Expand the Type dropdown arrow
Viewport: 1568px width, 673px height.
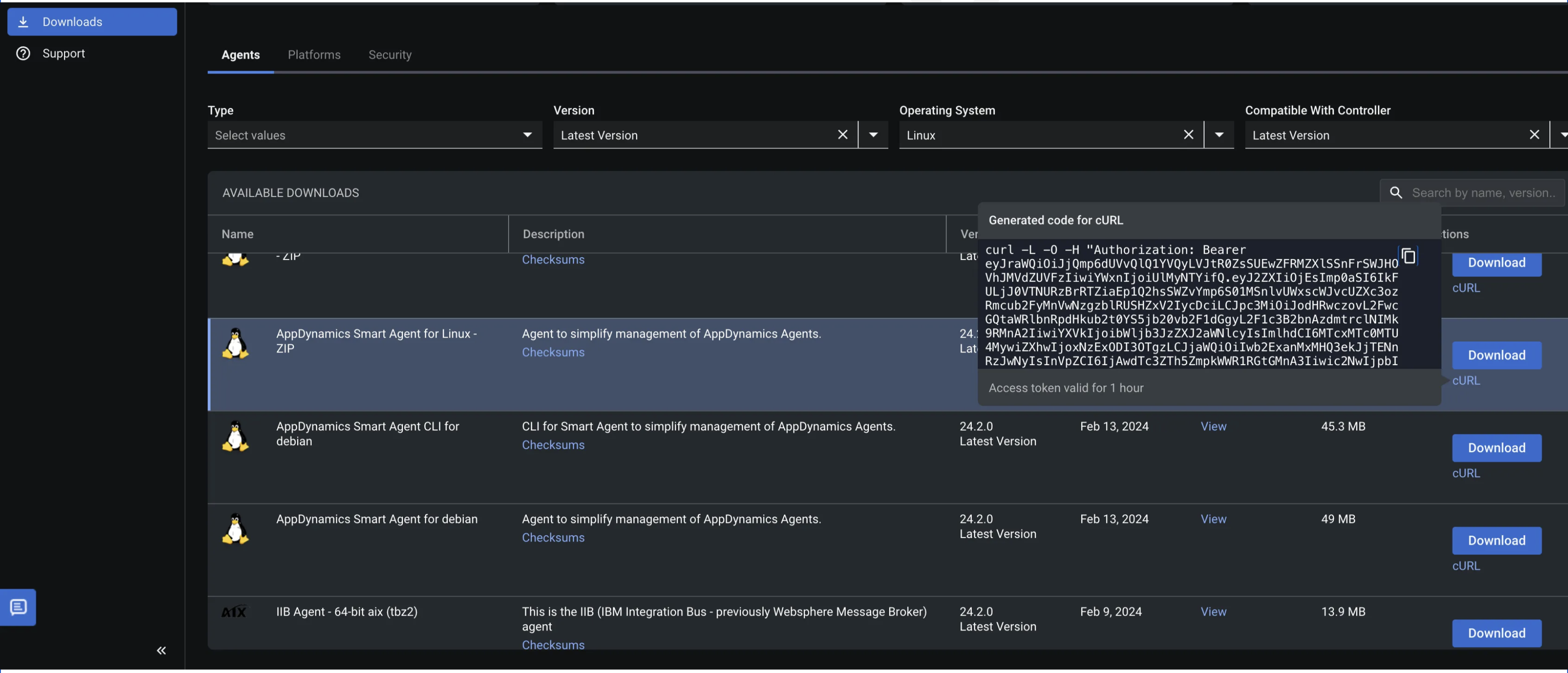(x=527, y=135)
